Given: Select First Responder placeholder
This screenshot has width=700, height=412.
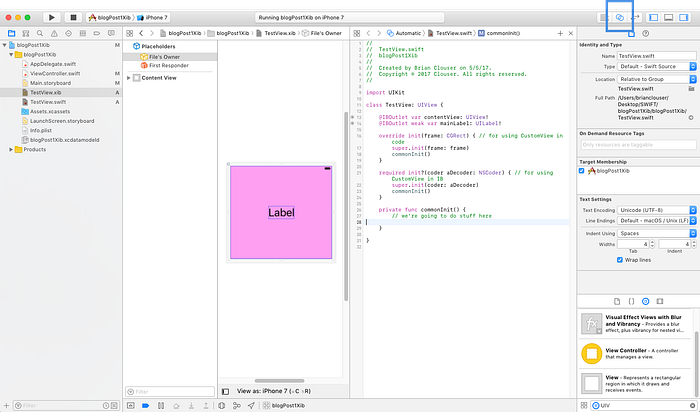Looking at the screenshot, I should tap(168, 65).
